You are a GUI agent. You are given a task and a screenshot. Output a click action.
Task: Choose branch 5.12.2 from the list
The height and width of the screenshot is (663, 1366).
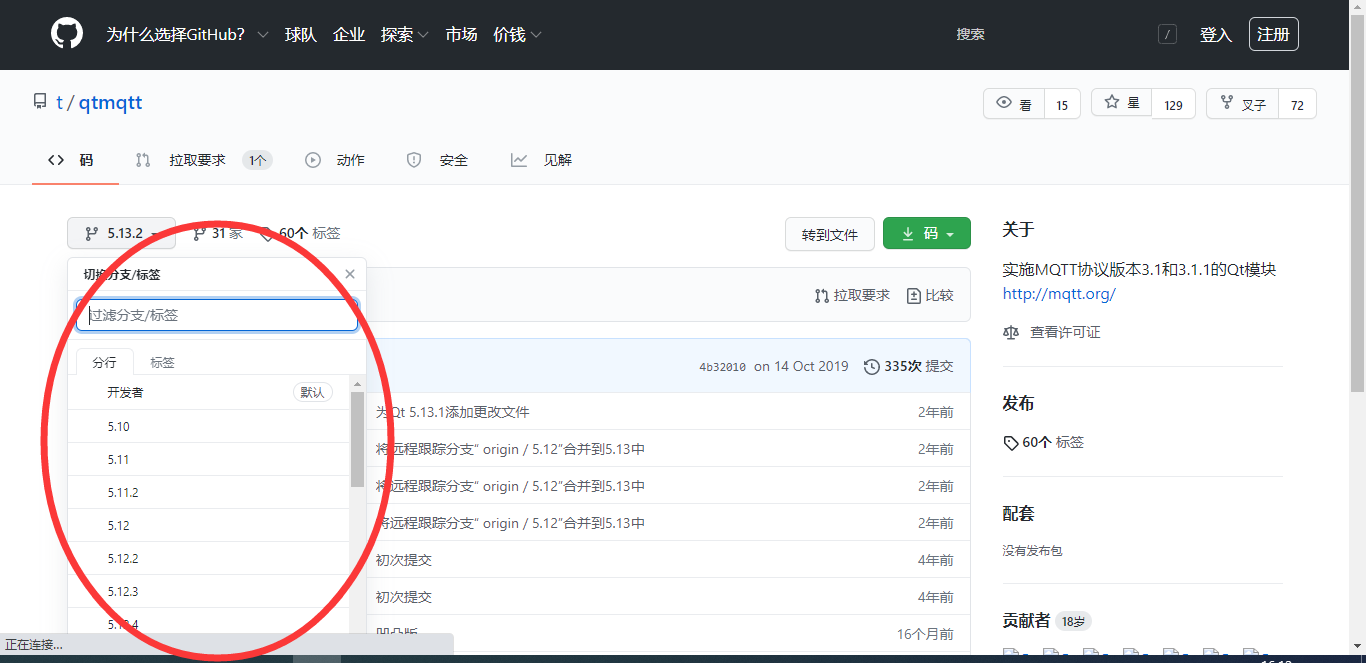(x=208, y=558)
